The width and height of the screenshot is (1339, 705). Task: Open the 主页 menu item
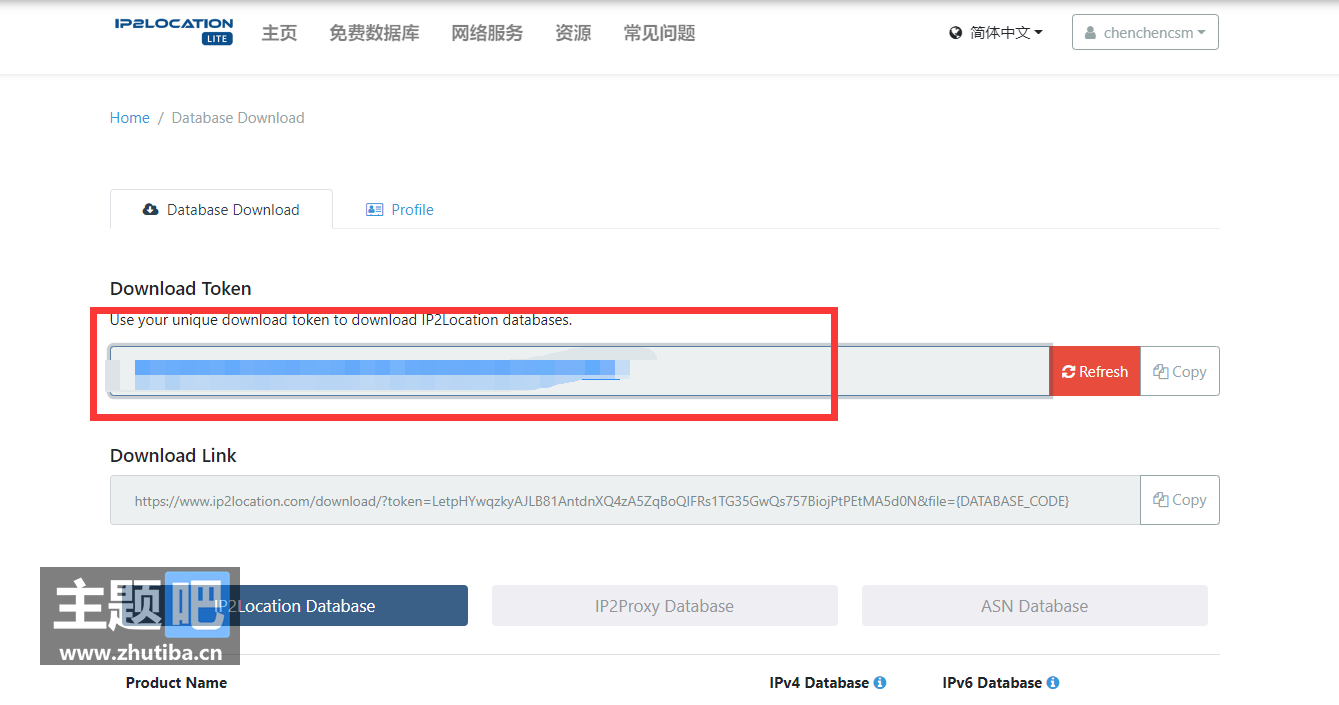(x=279, y=33)
